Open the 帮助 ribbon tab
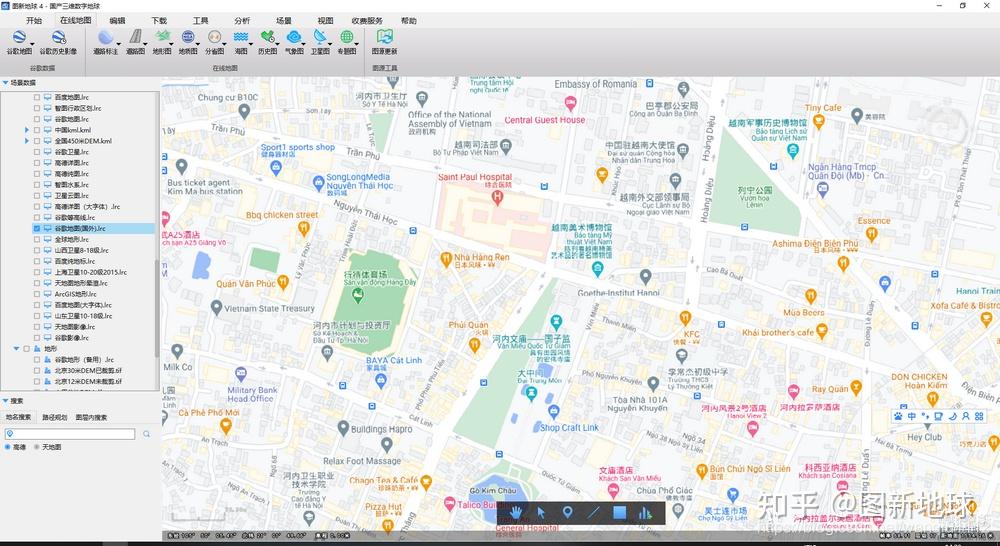The width and height of the screenshot is (1000, 546). [408, 21]
